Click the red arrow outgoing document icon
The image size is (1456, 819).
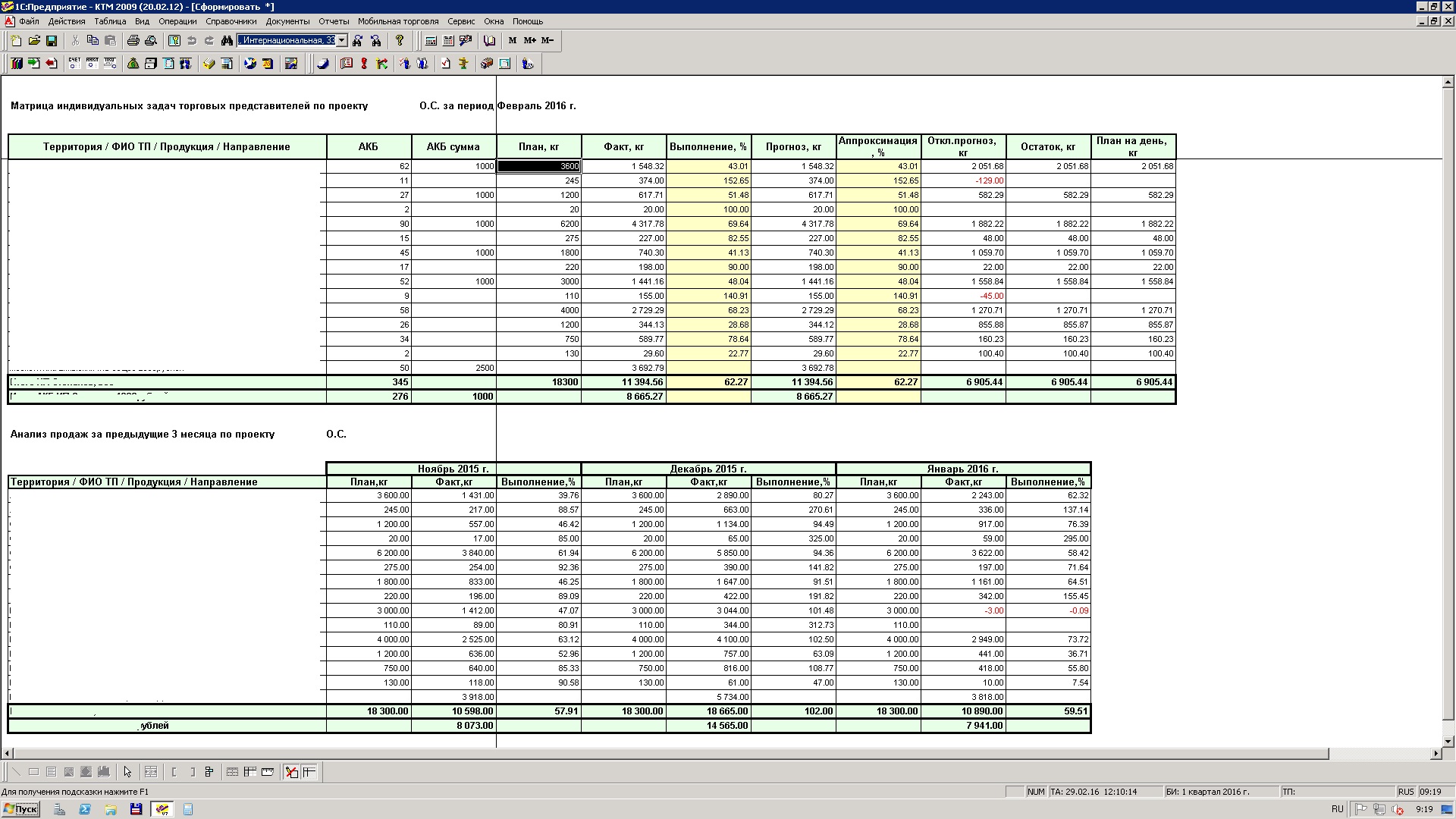click(52, 64)
